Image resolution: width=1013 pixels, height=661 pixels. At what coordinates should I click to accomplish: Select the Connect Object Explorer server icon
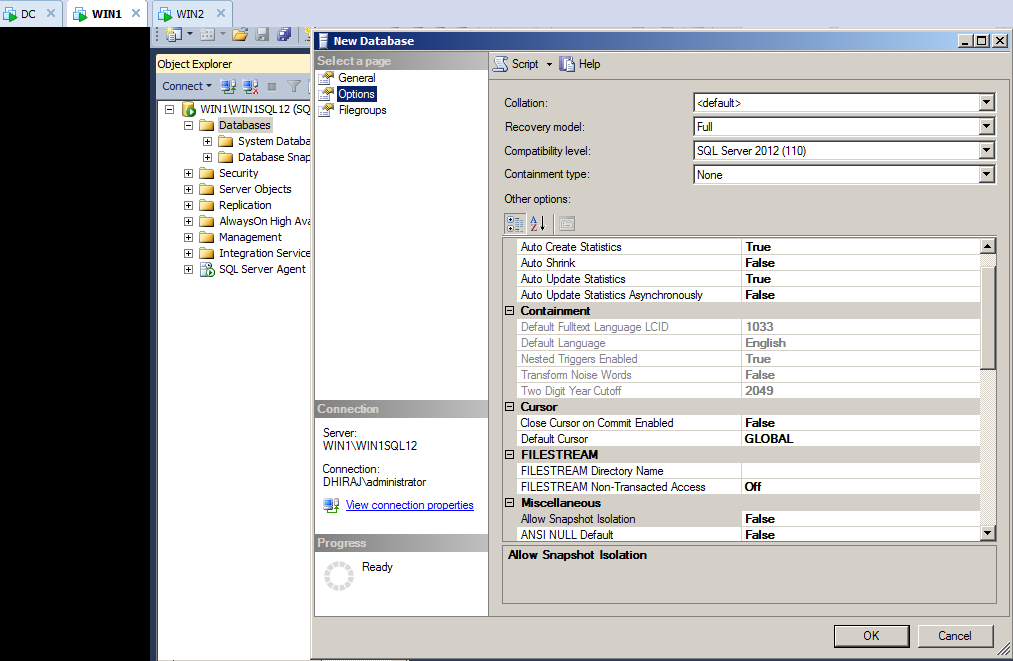pyautogui.click(x=229, y=85)
